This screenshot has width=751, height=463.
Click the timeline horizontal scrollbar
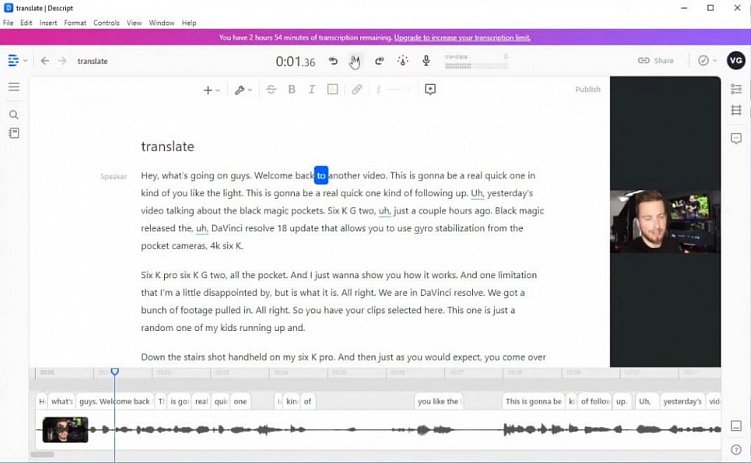tap(42, 454)
